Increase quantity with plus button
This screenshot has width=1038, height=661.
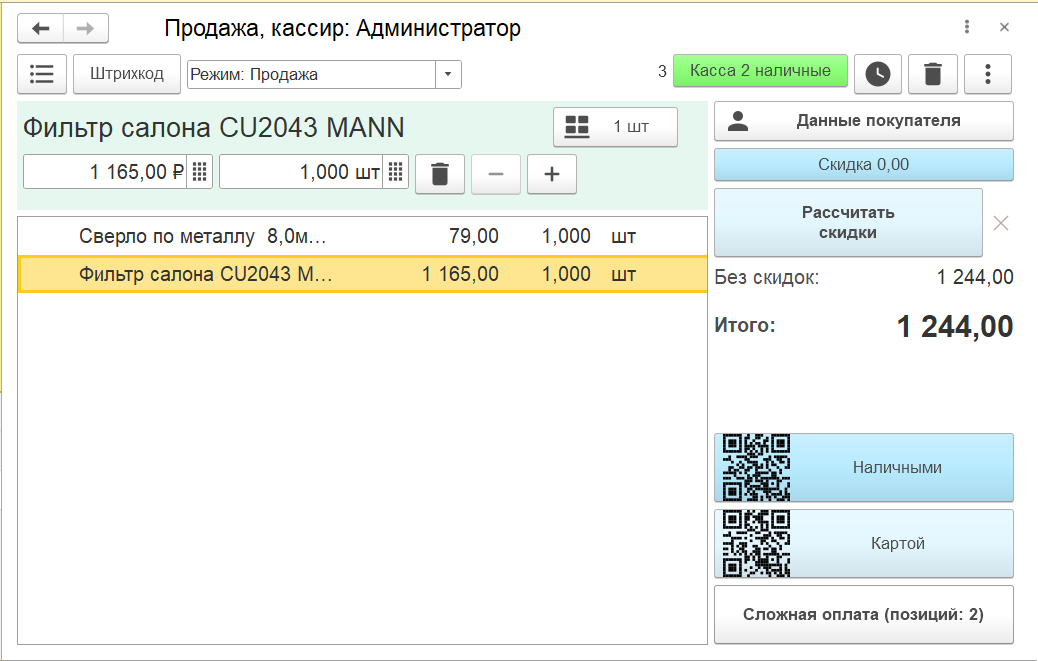click(x=551, y=174)
